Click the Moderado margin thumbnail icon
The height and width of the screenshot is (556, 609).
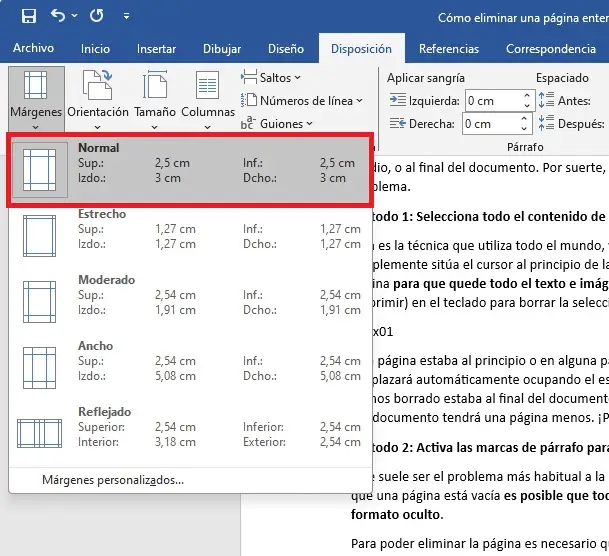point(39,302)
